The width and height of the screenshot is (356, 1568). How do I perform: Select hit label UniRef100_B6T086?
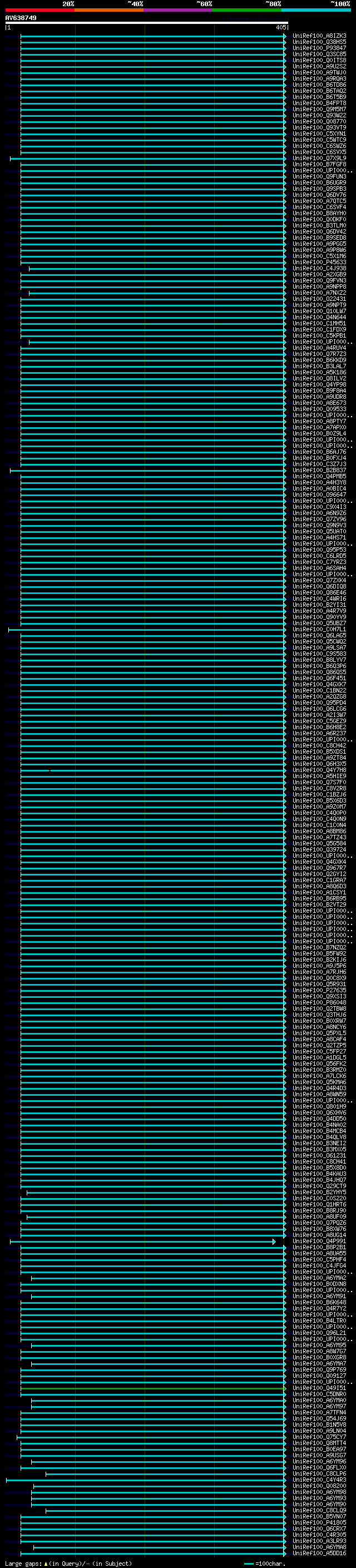[319, 85]
